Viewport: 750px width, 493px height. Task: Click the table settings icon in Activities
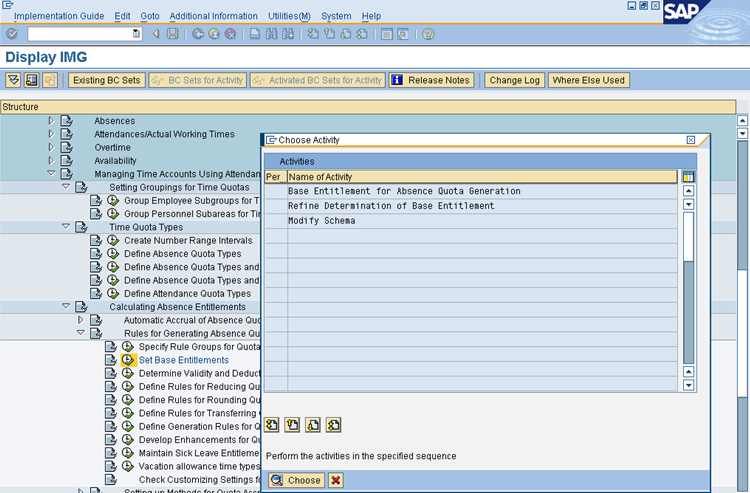click(688, 177)
